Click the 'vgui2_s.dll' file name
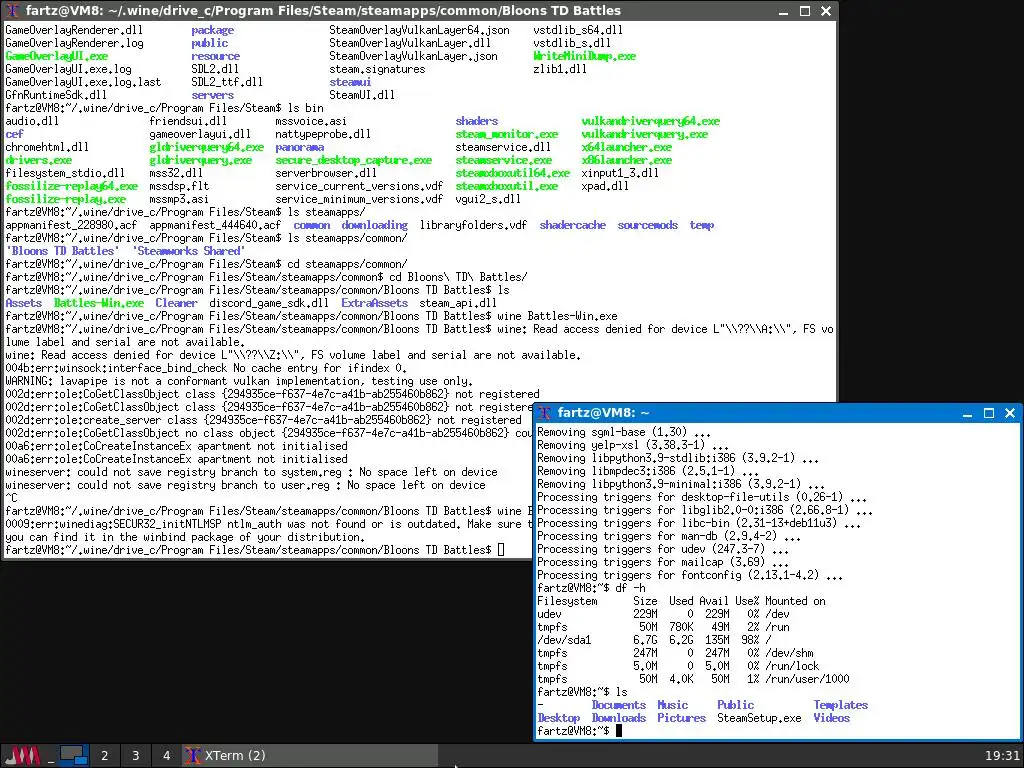 pyautogui.click(x=488, y=199)
